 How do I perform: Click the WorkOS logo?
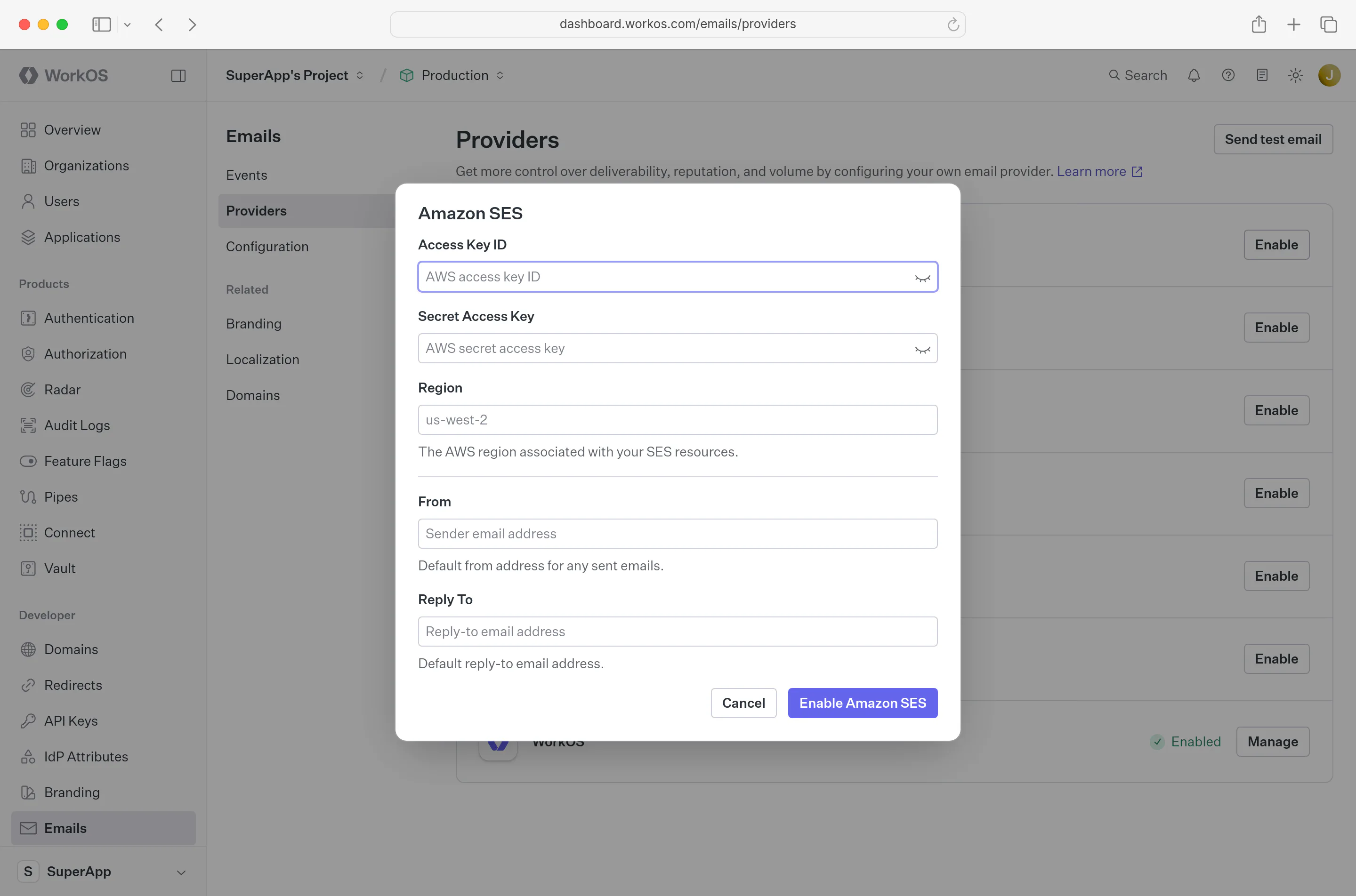click(x=64, y=75)
